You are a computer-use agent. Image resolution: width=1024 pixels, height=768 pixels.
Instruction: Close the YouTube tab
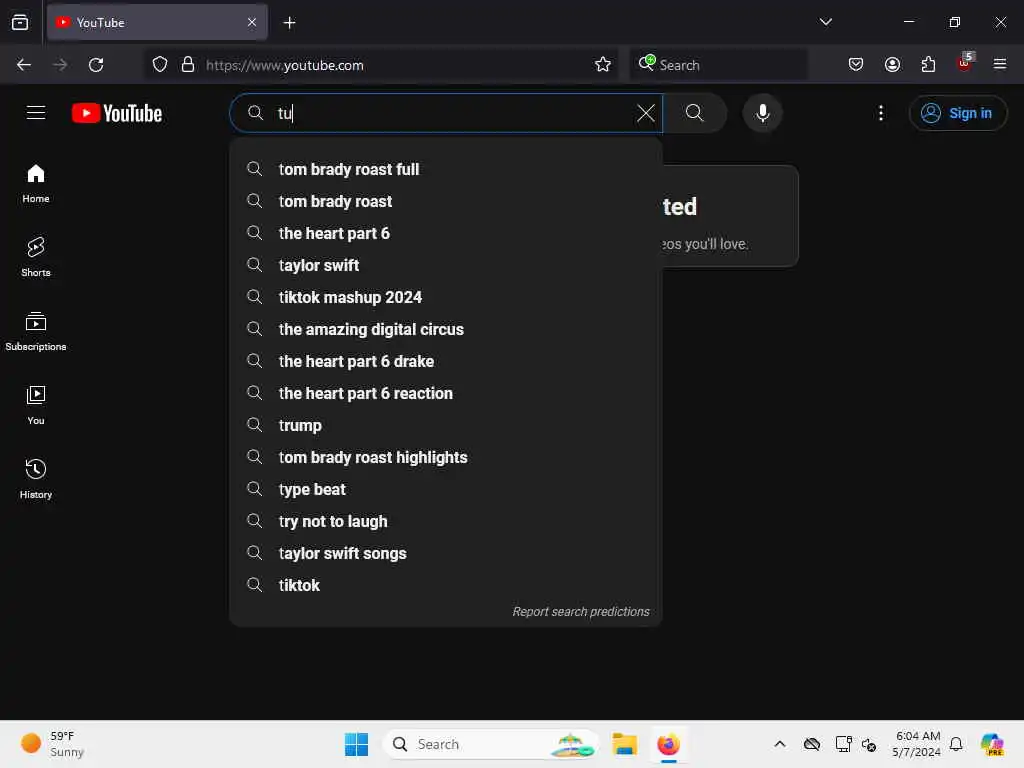click(251, 23)
